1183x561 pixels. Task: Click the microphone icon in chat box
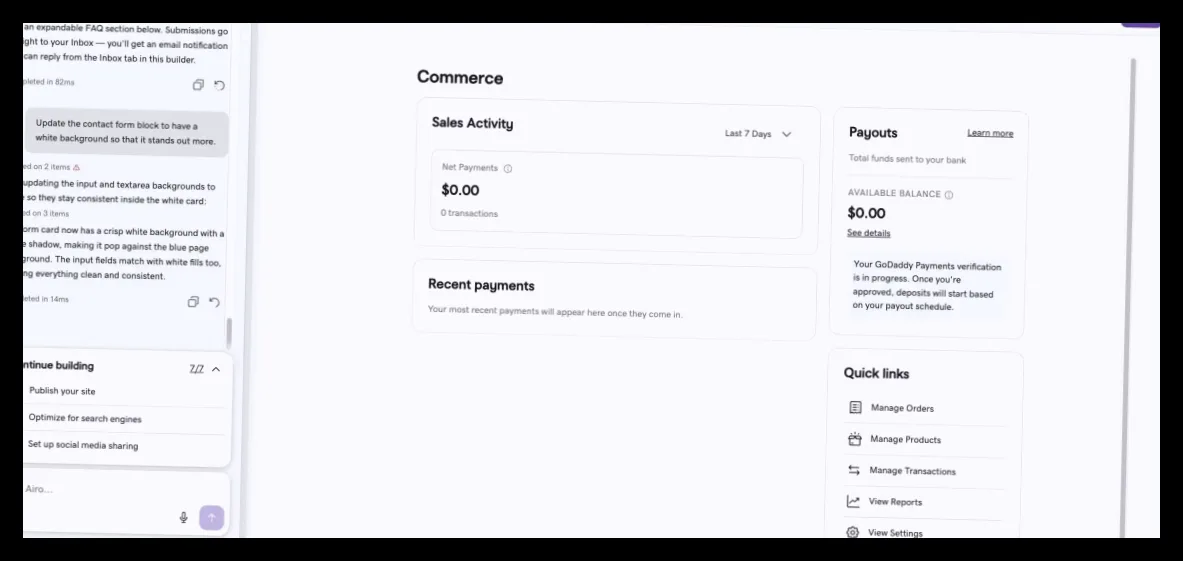point(183,517)
